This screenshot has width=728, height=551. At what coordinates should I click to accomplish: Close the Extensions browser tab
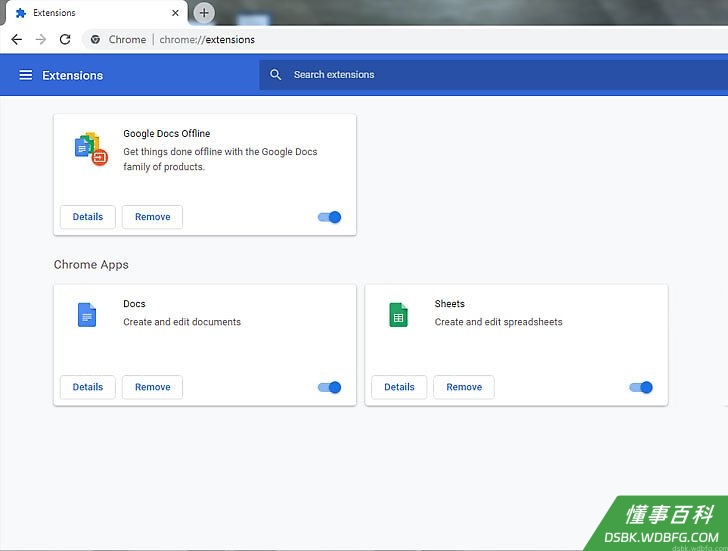[x=175, y=13]
